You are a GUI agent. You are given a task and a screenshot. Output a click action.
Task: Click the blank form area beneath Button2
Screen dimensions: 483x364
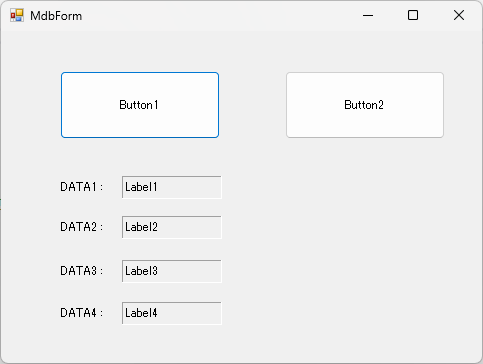[x=365, y=233]
